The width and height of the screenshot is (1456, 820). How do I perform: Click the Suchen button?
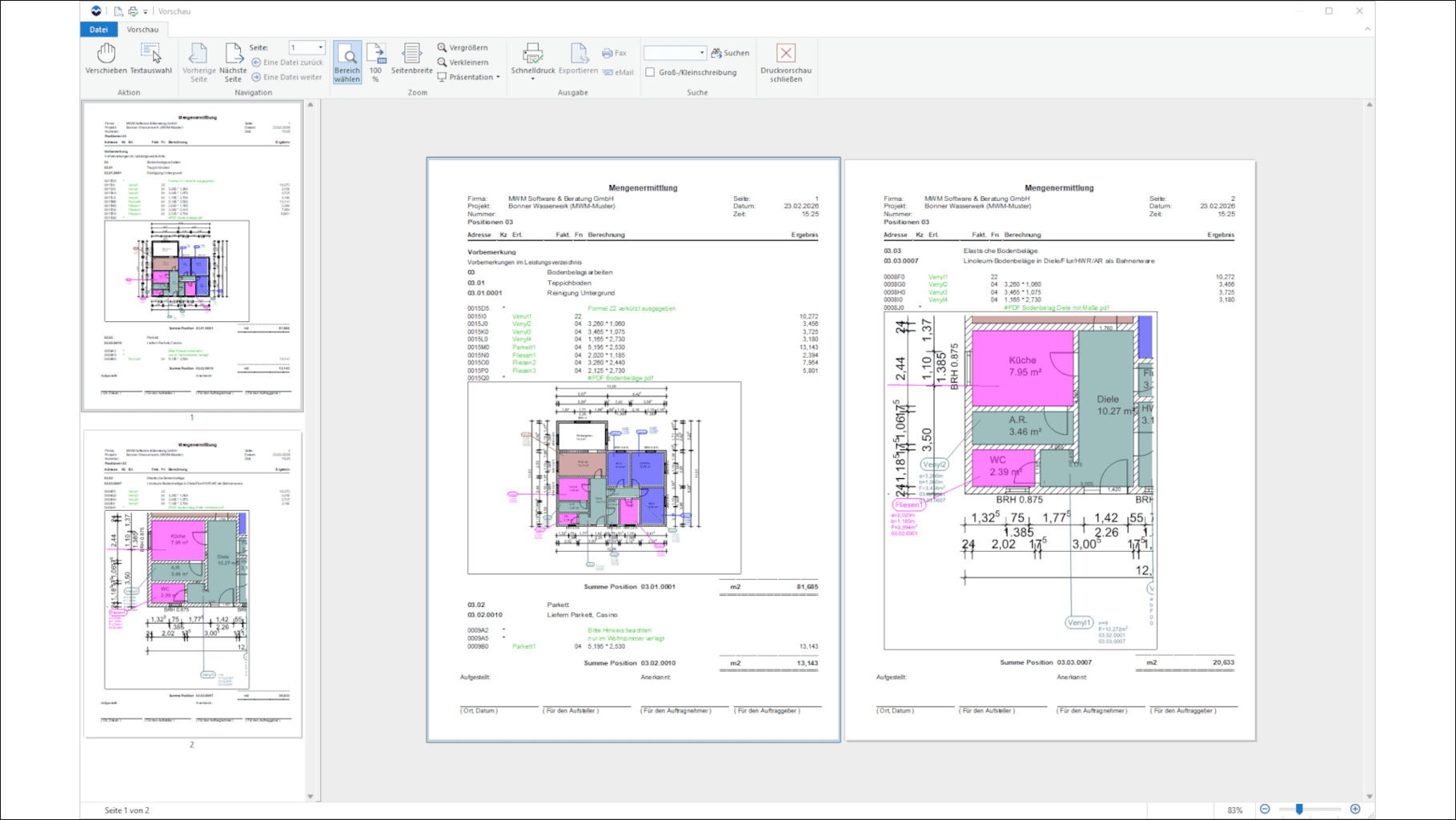[x=730, y=53]
